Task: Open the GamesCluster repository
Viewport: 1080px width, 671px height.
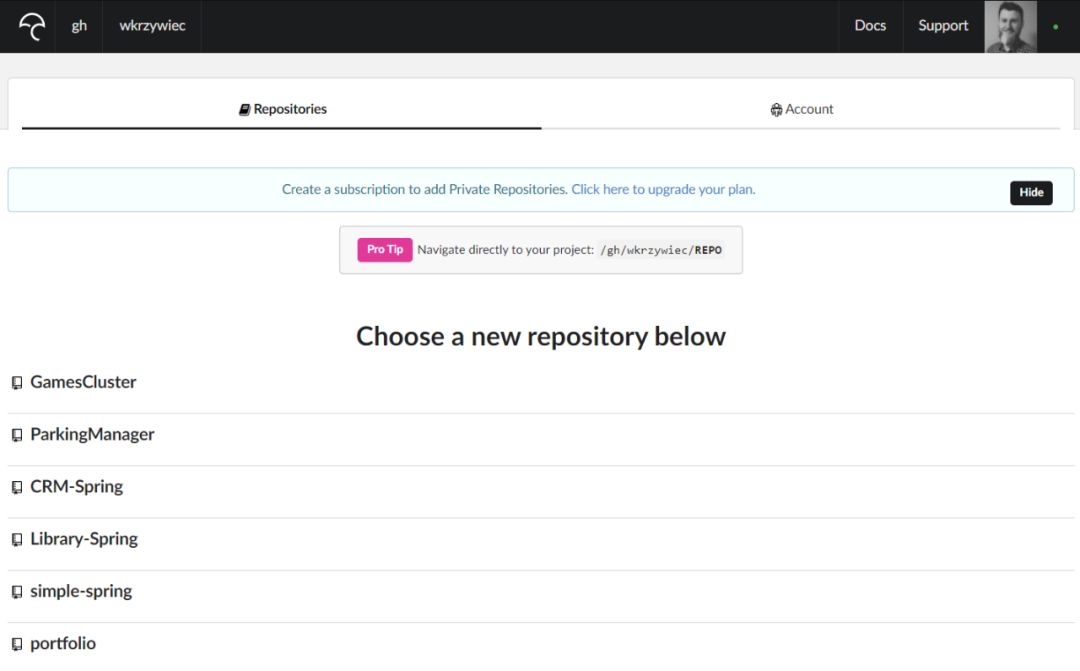Action: (83, 382)
